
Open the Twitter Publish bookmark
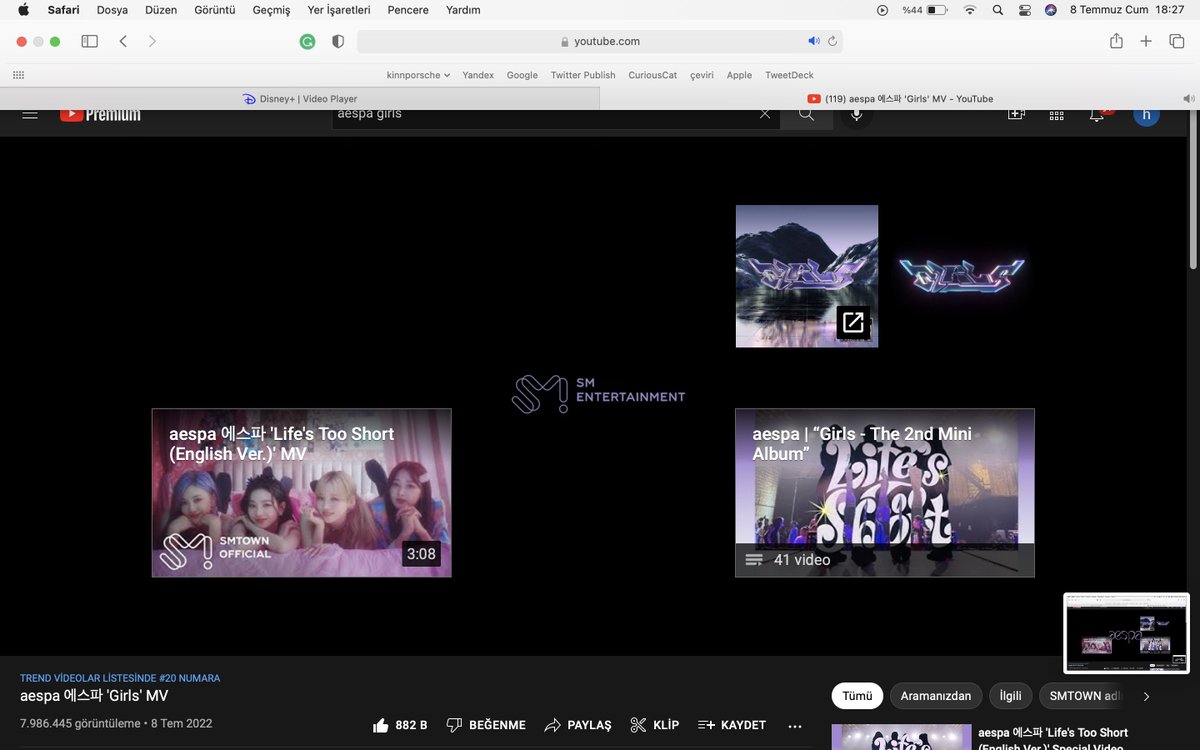click(x=583, y=75)
